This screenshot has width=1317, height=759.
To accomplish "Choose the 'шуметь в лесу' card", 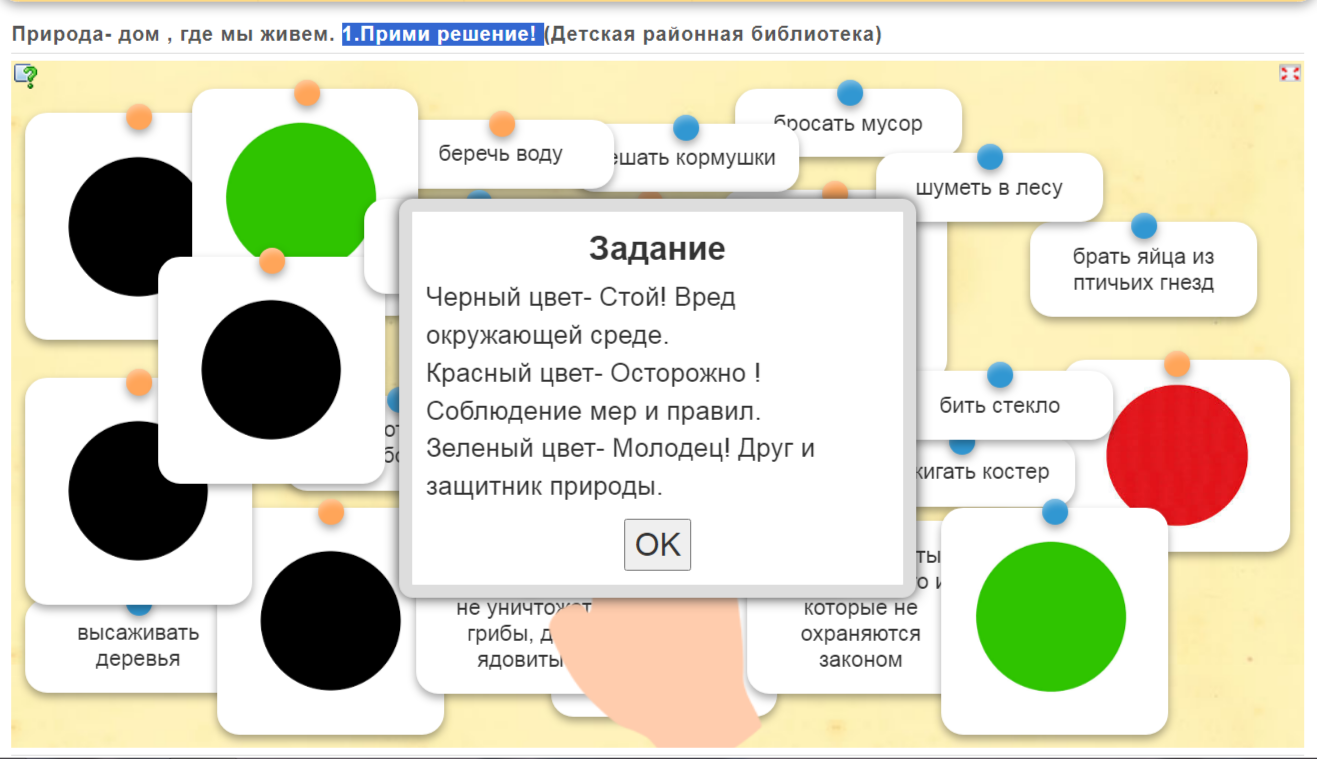I will coord(989,189).
